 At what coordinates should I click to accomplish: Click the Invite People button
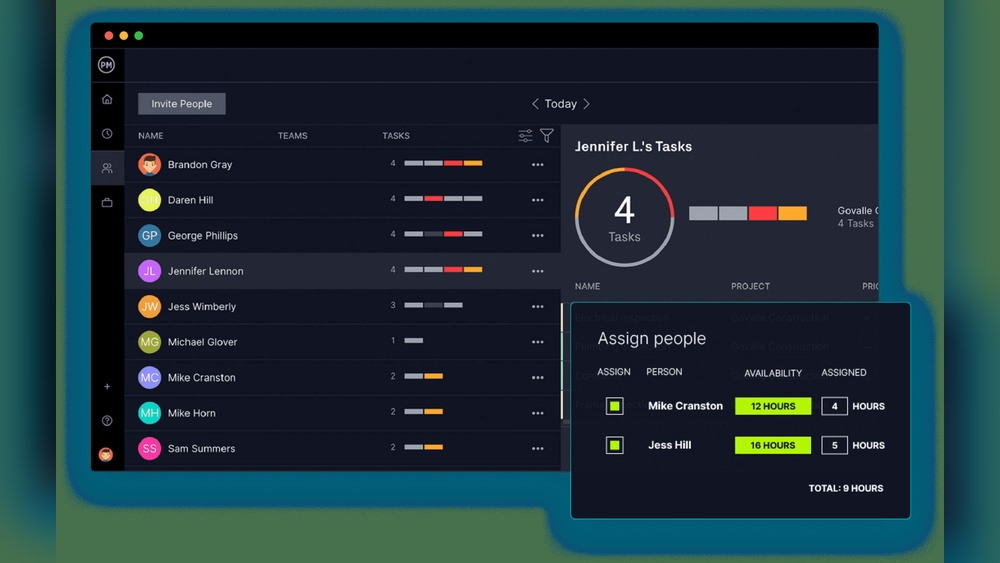(182, 104)
